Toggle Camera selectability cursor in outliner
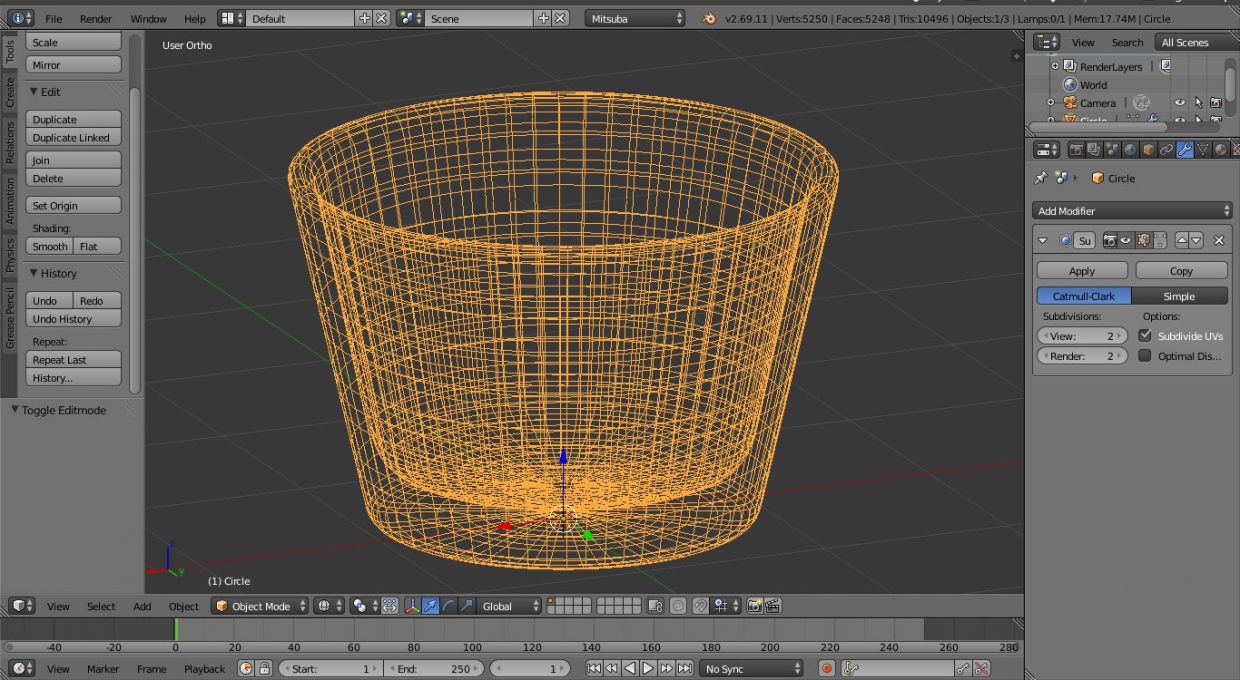Viewport: 1240px width, 680px height. tap(1198, 102)
